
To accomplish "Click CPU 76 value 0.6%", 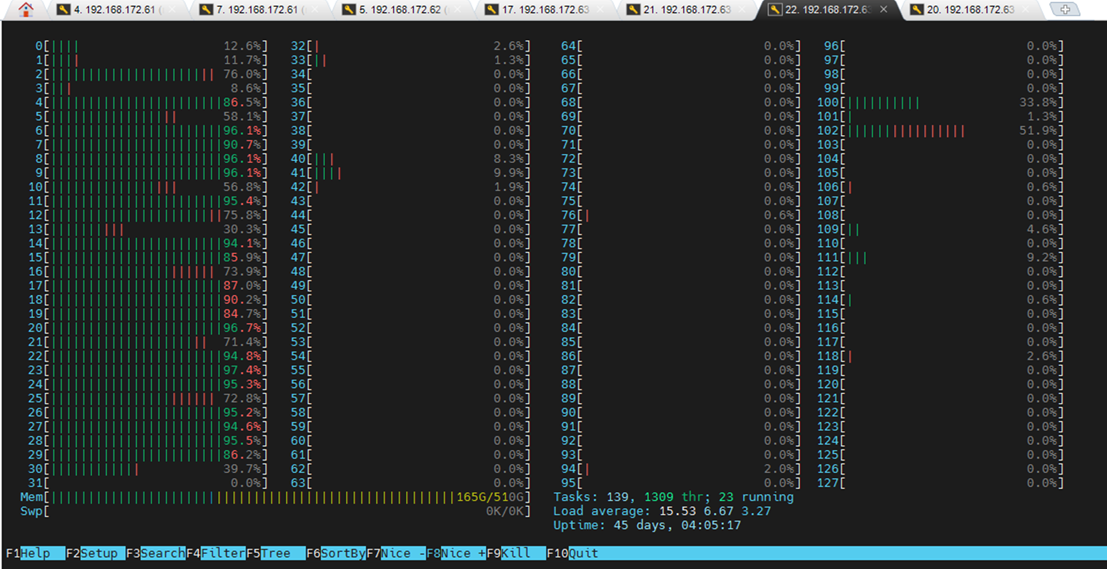I will tap(779, 215).
